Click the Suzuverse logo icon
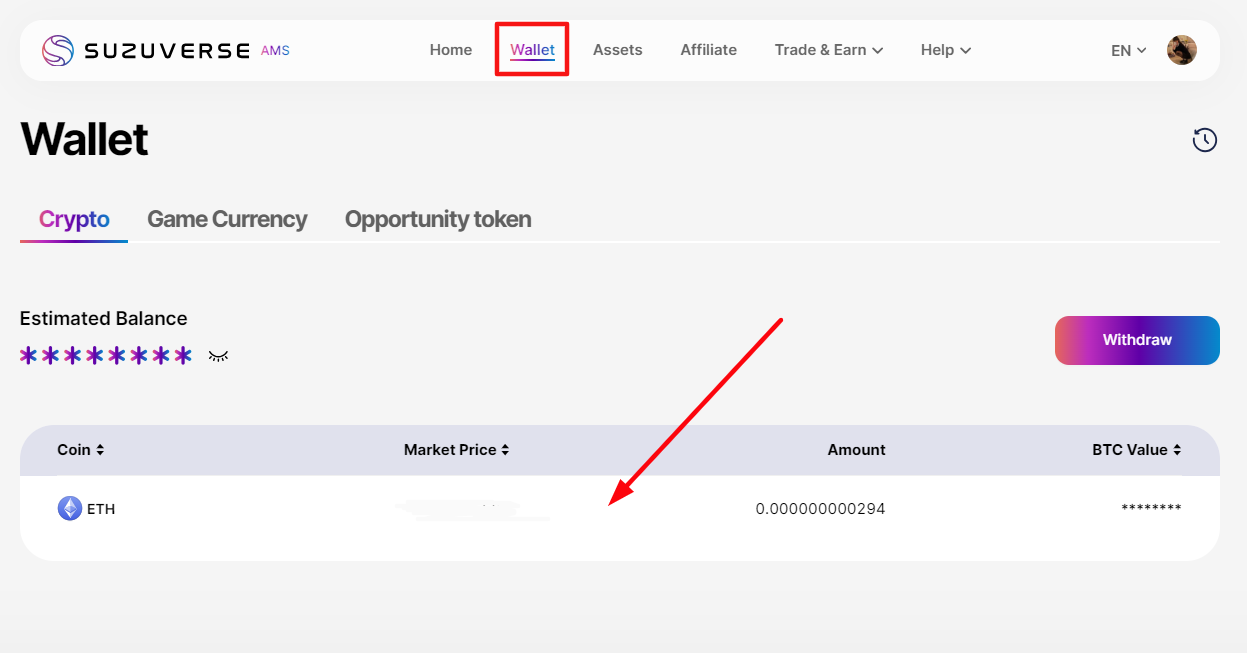The height and width of the screenshot is (653, 1247). tap(58, 50)
